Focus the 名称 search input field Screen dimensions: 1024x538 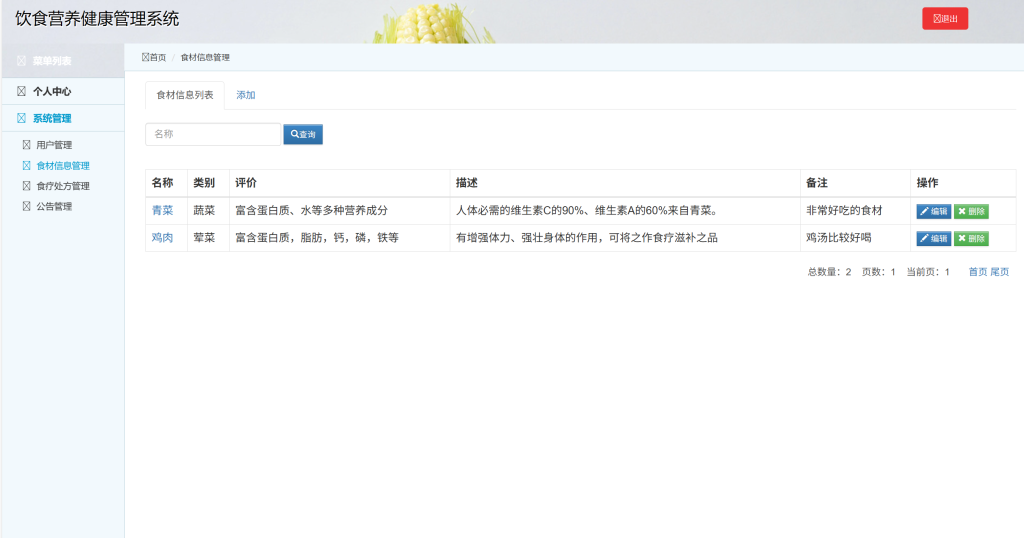[213, 134]
